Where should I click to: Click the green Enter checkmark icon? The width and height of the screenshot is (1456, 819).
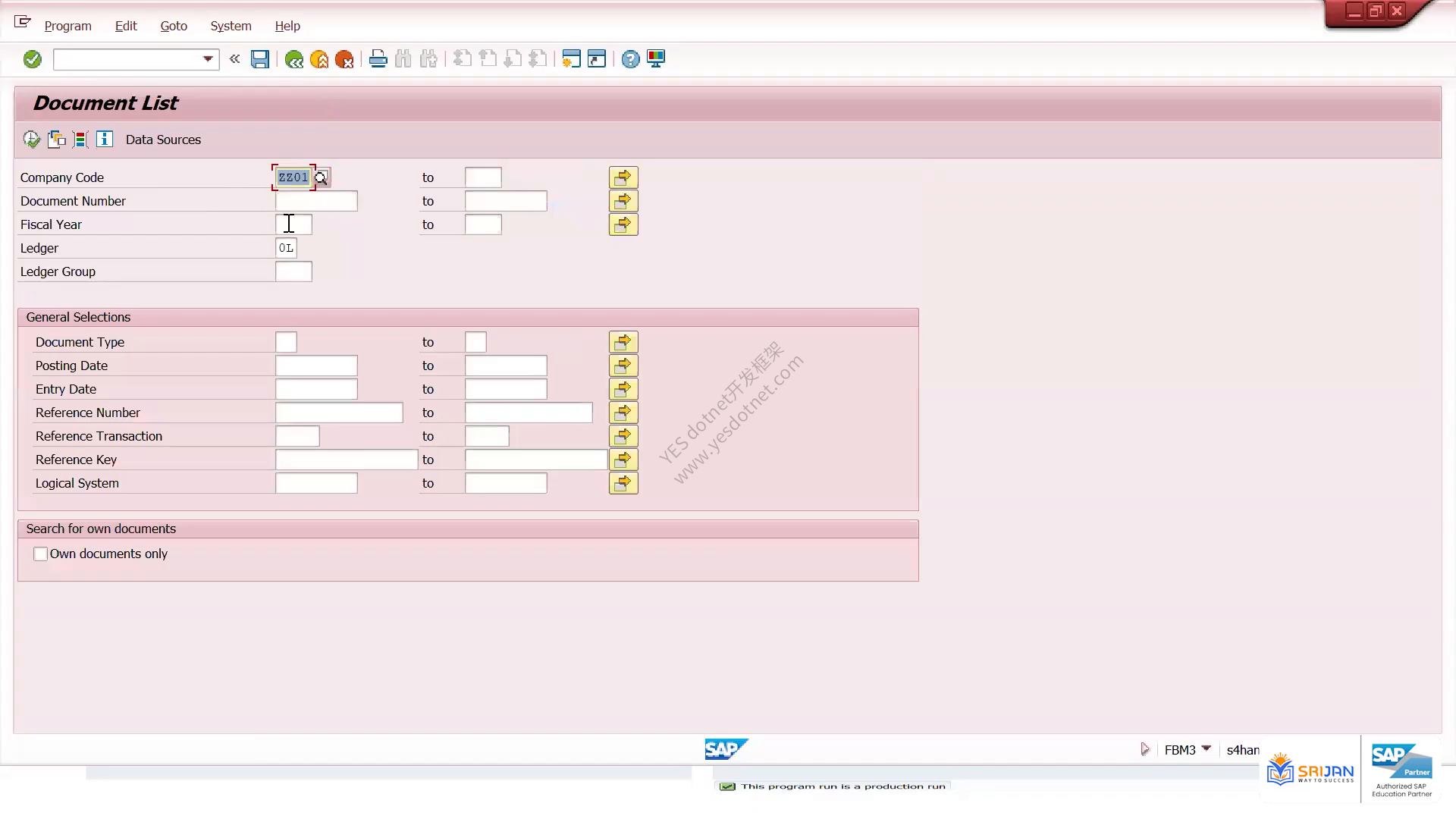pyautogui.click(x=32, y=59)
